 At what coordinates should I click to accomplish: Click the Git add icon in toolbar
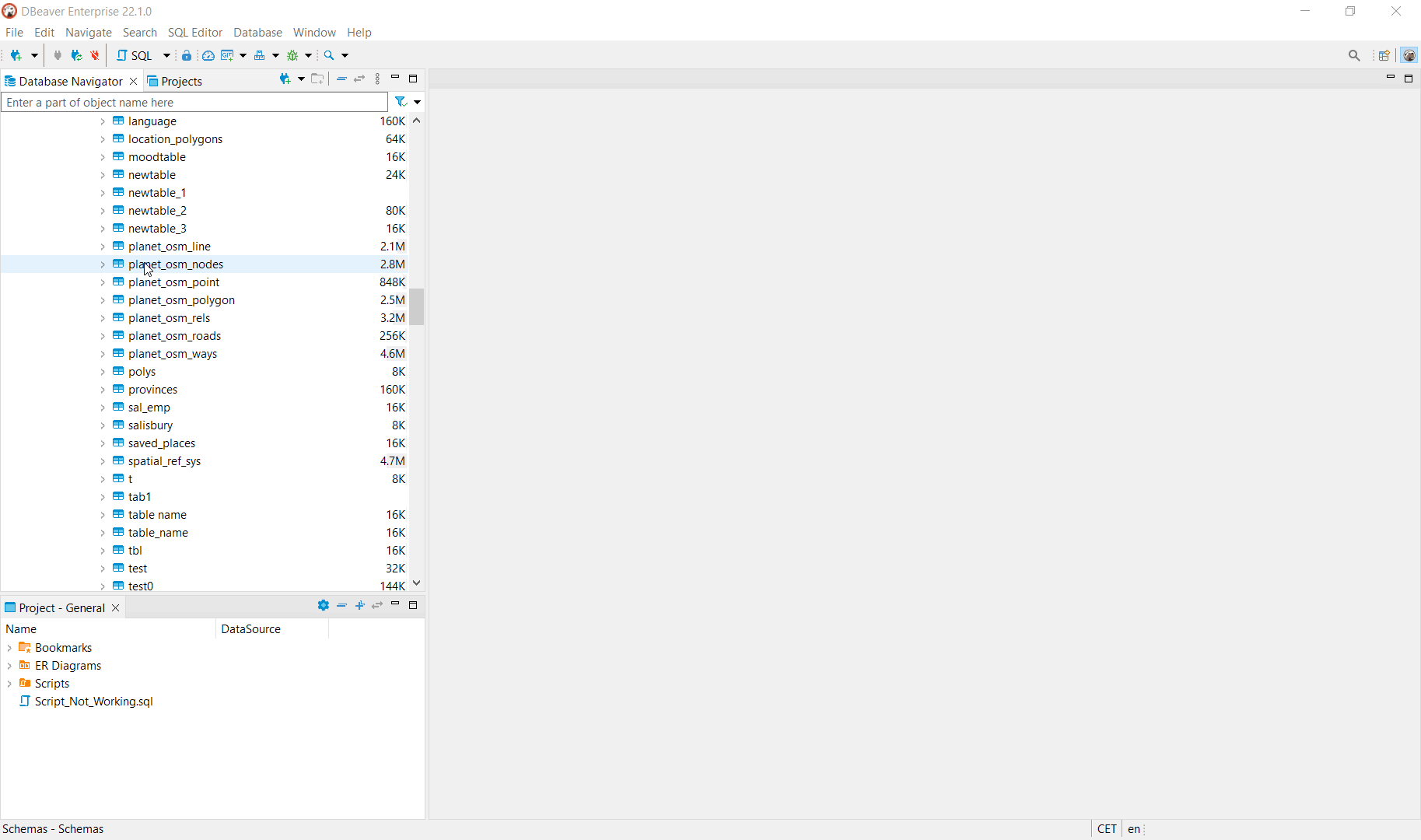pos(227,55)
